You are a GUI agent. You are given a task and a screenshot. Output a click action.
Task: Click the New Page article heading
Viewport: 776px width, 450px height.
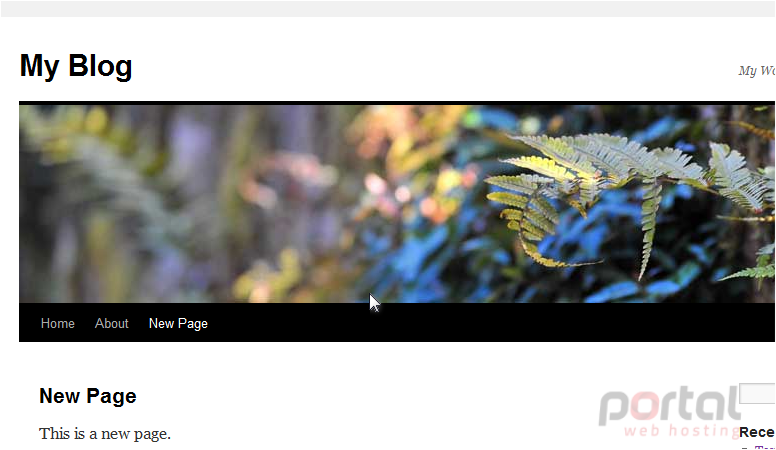coord(88,396)
